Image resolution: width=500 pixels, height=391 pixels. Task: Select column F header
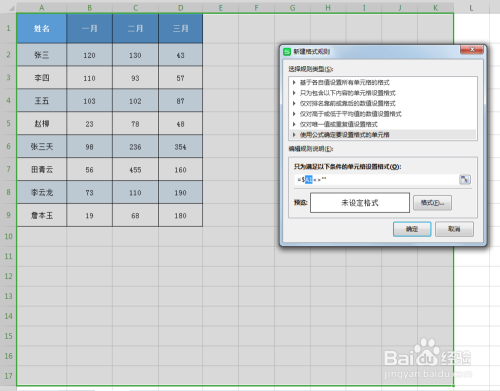pyautogui.click(x=257, y=8)
